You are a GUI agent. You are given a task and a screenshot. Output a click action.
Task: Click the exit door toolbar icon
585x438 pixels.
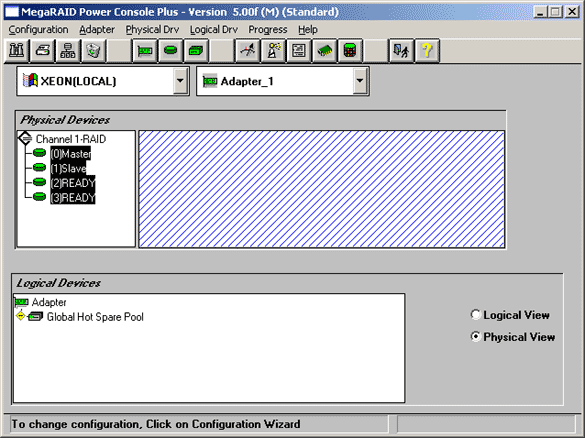[x=401, y=50]
